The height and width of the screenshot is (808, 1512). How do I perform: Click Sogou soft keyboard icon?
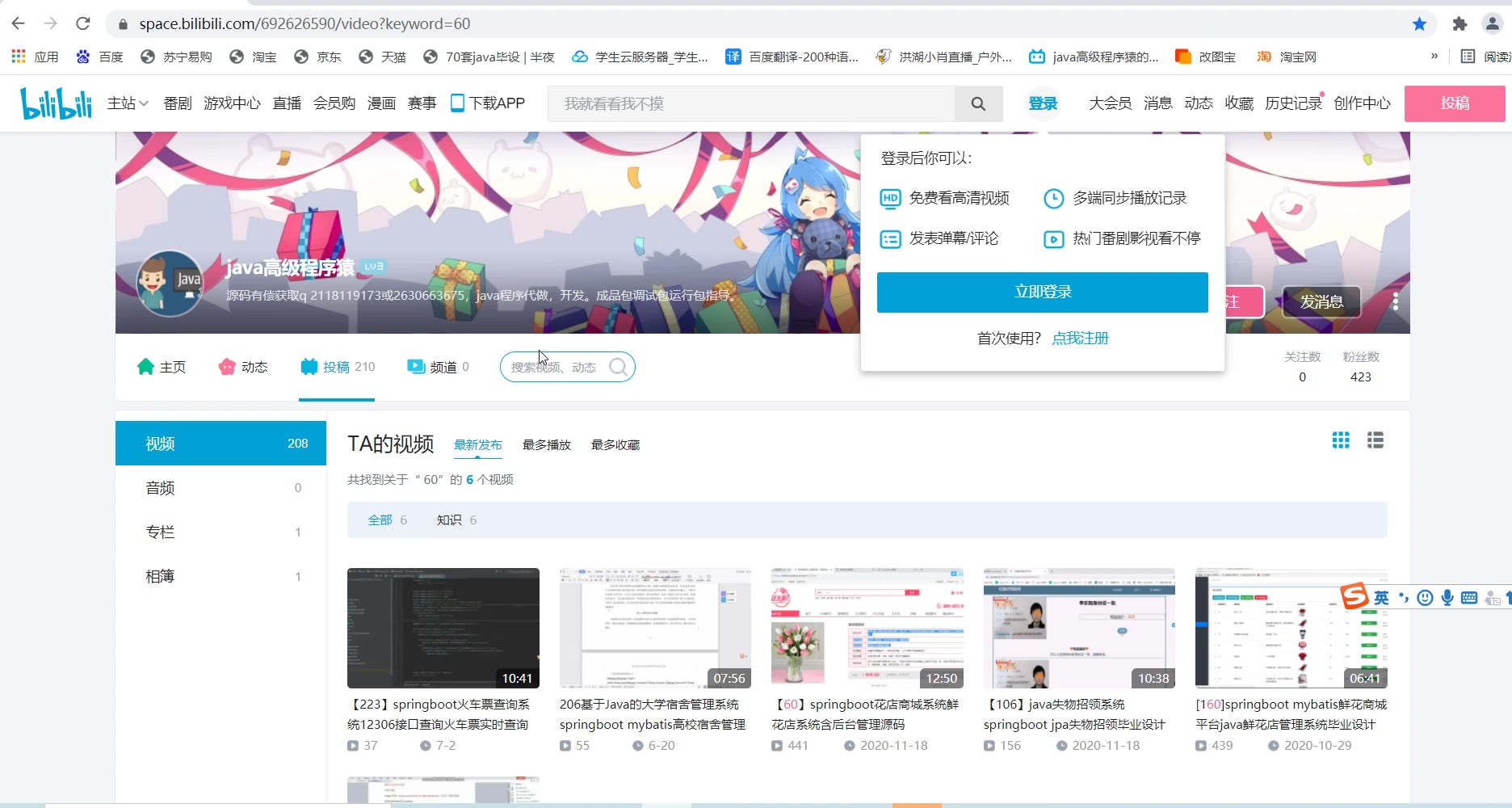[1469, 598]
